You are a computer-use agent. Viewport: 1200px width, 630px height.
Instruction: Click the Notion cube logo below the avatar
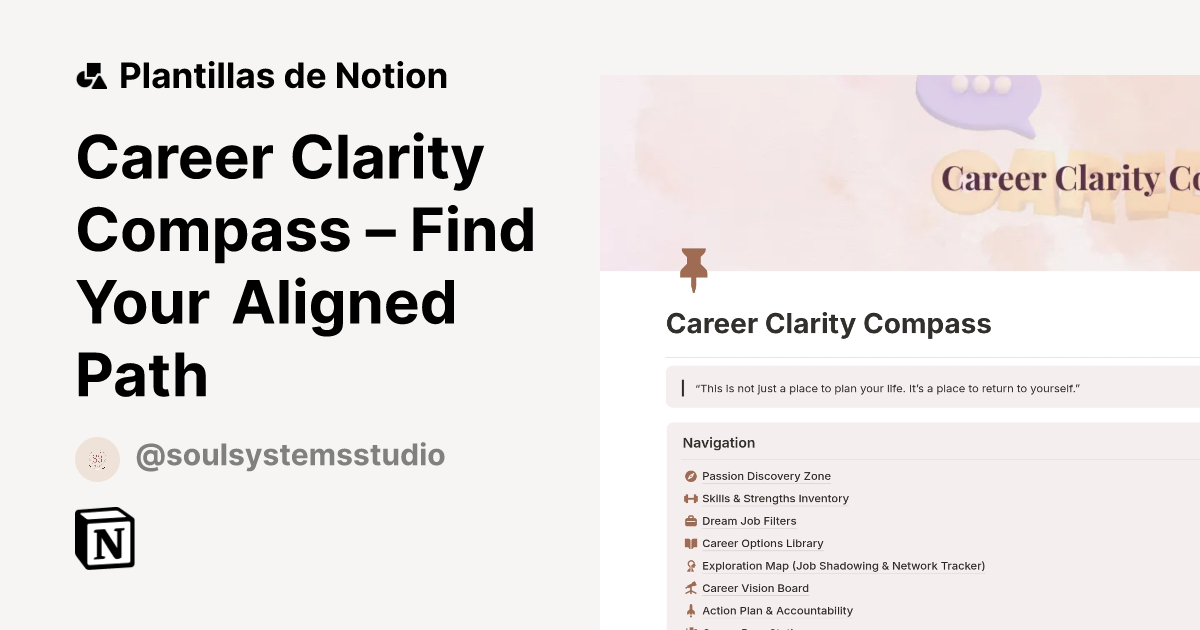click(104, 538)
